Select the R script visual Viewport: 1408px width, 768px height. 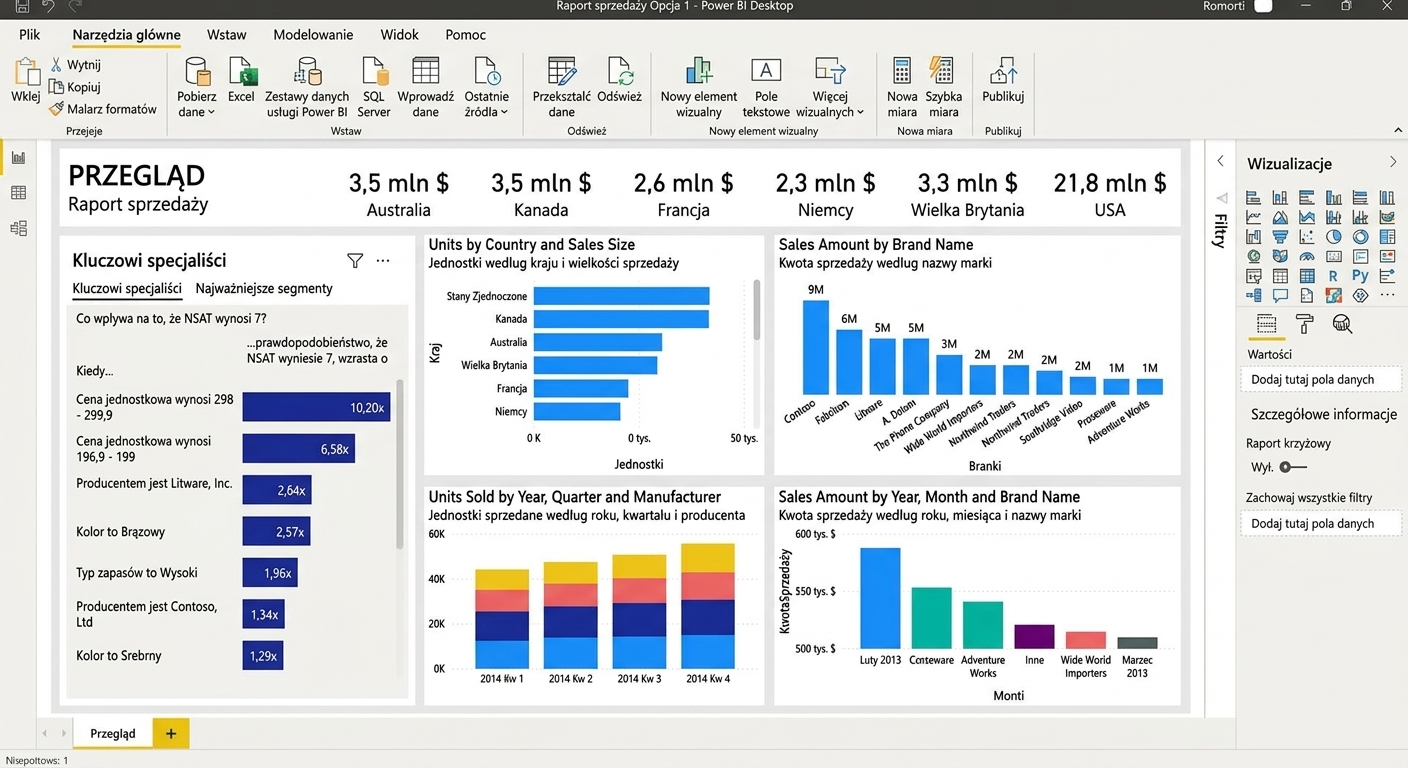[x=1333, y=276]
